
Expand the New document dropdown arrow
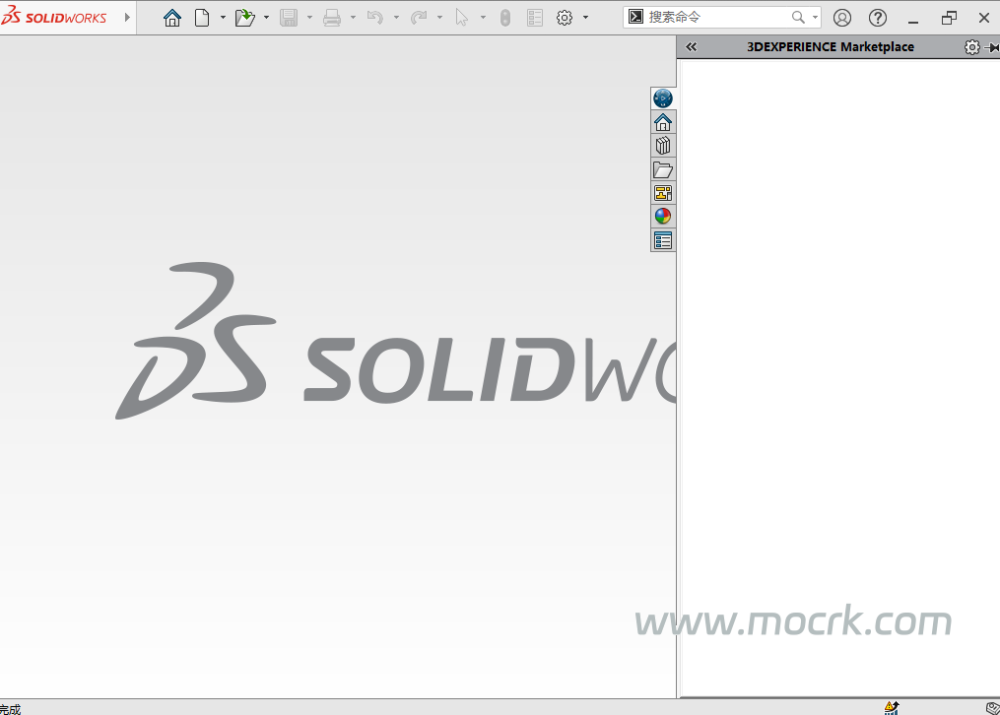click(x=222, y=18)
